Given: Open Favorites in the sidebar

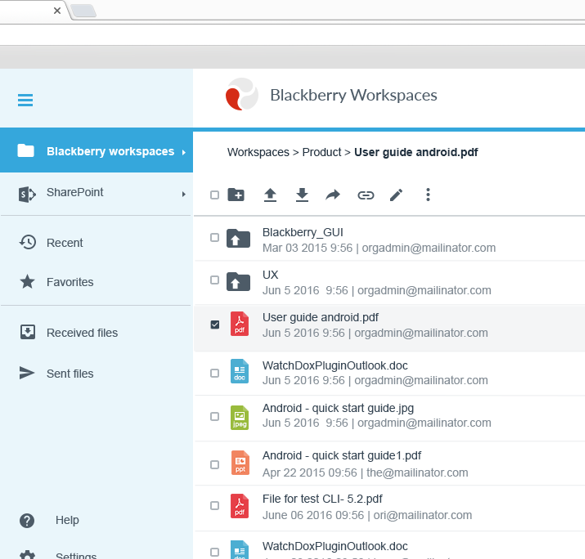Looking at the screenshot, I should click(70, 282).
